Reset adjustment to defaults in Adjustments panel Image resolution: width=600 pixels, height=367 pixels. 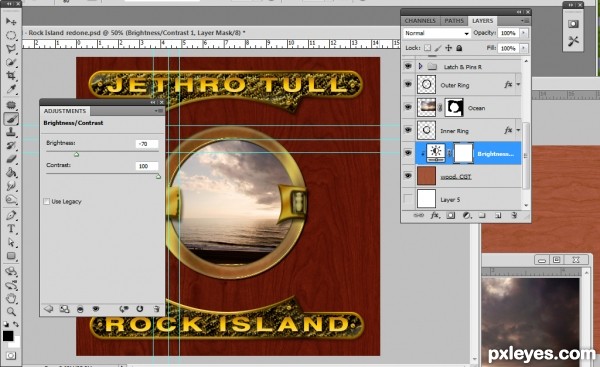(x=140, y=308)
